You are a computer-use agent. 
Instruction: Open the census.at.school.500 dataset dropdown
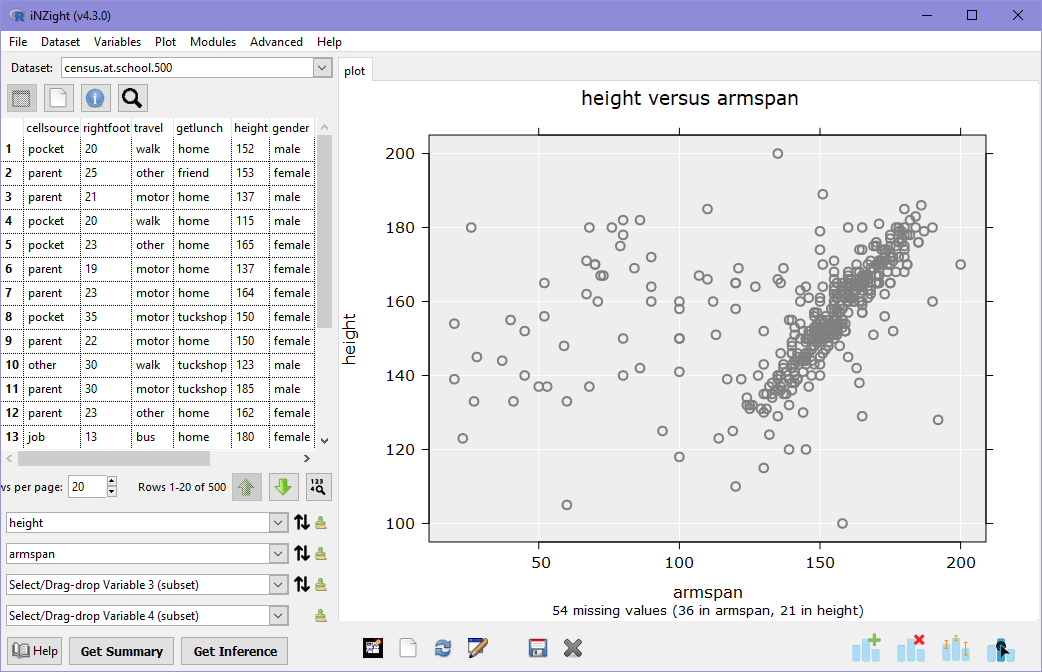click(x=322, y=68)
